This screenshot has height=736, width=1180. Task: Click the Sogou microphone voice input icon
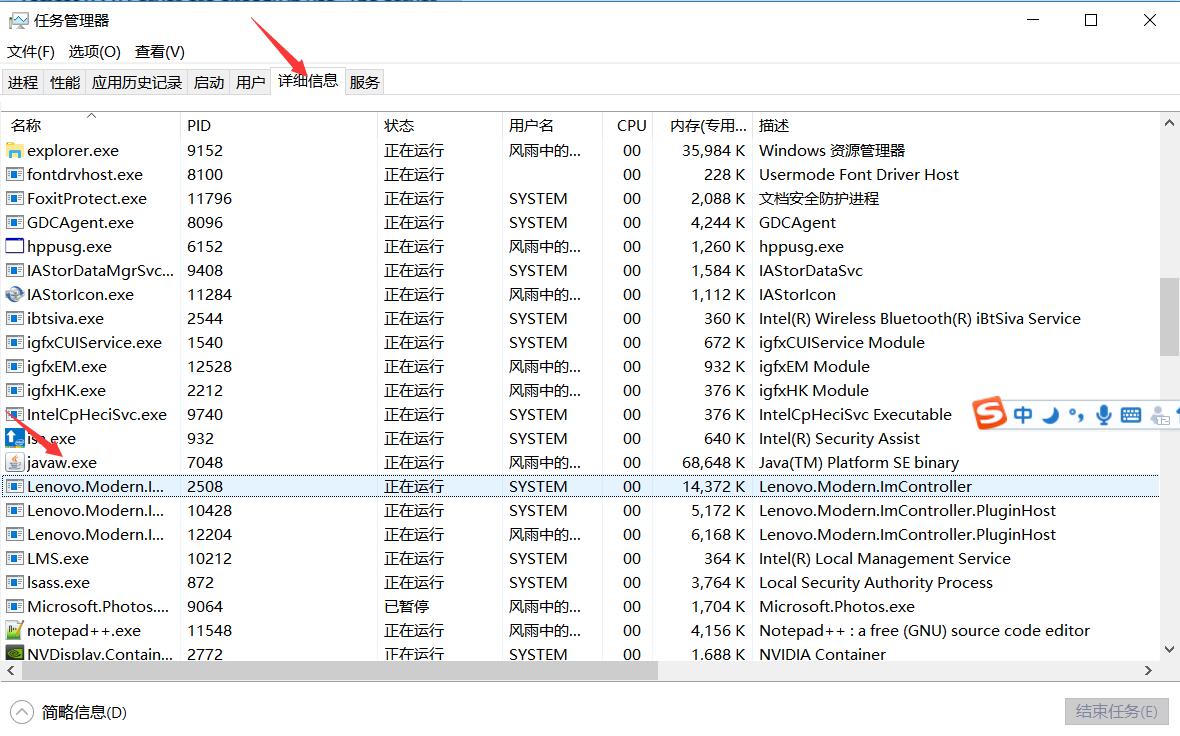[x=1103, y=415]
